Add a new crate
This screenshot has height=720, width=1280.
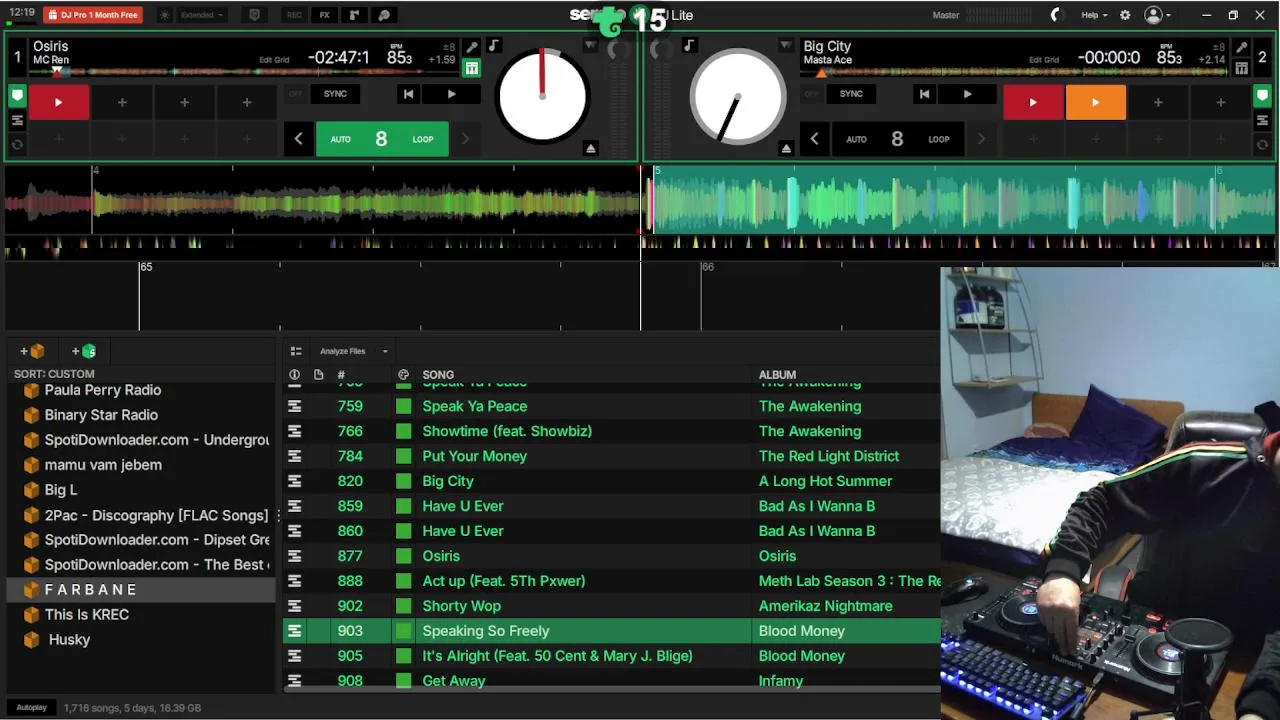tap(32, 351)
